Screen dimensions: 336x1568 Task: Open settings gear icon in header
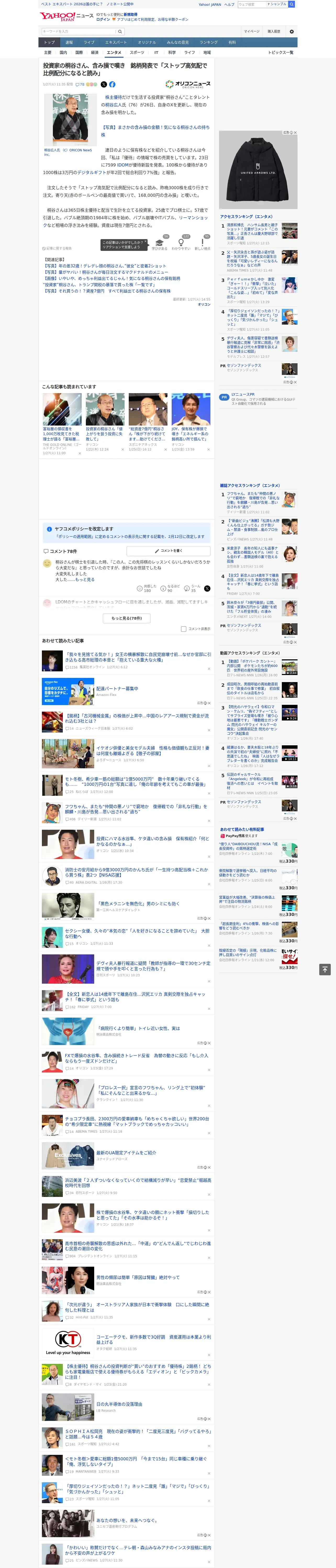[x=292, y=31]
